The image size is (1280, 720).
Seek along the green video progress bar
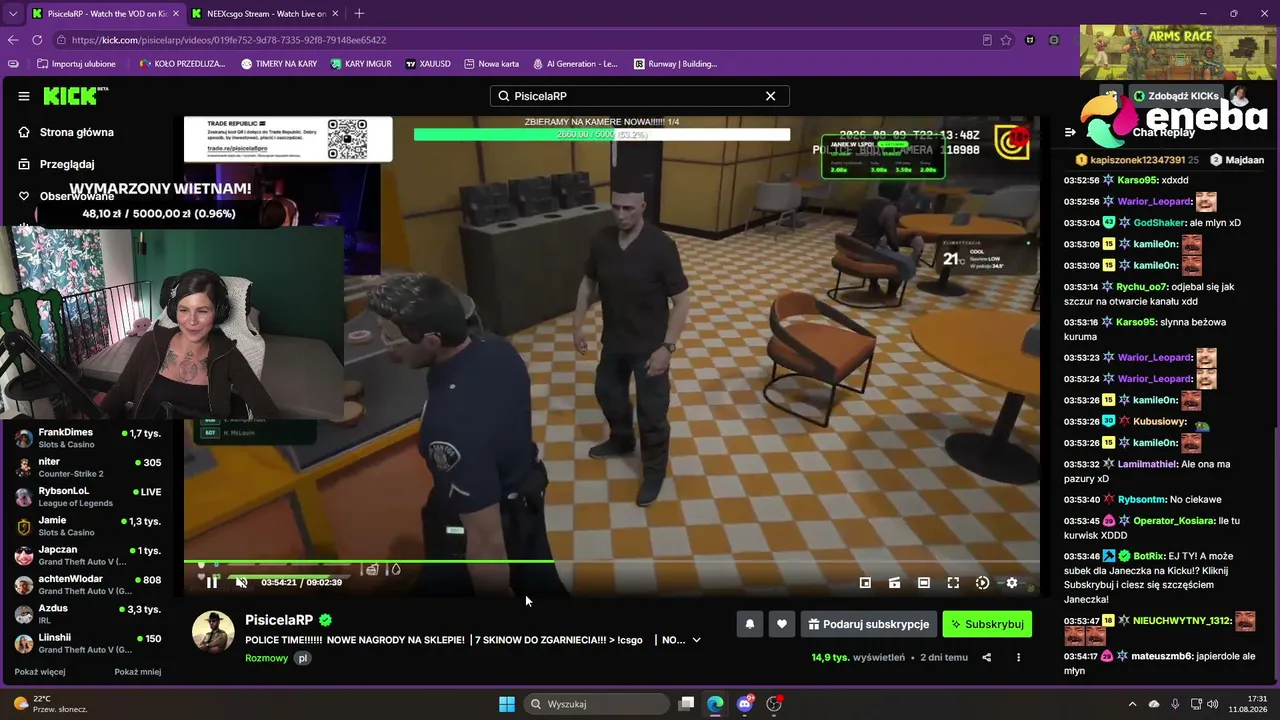pyautogui.click(x=611, y=561)
